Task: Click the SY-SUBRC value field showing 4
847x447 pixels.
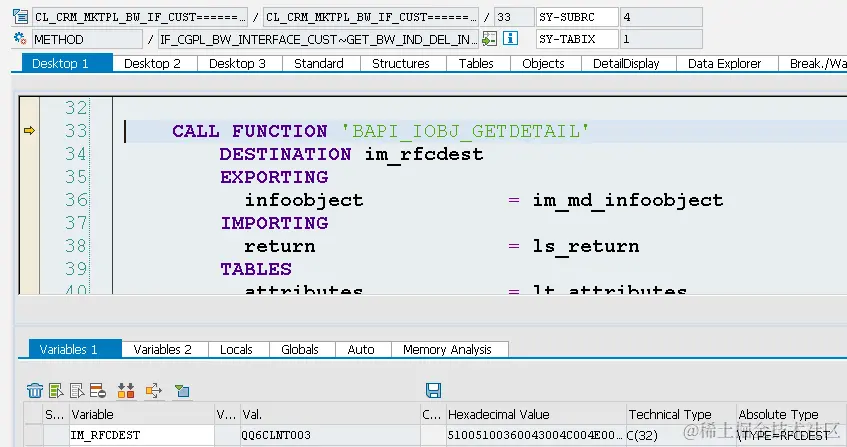Action: coord(661,17)
